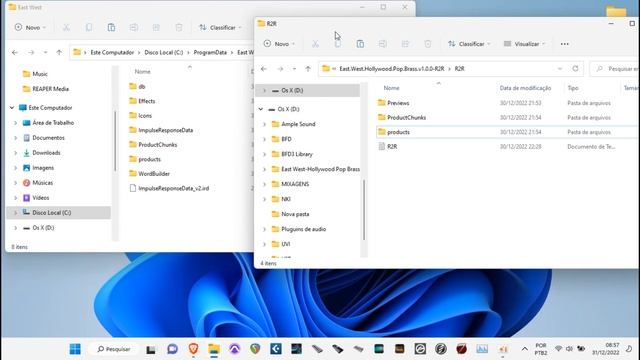Open Visualizar view menu in R2R window

524,44
